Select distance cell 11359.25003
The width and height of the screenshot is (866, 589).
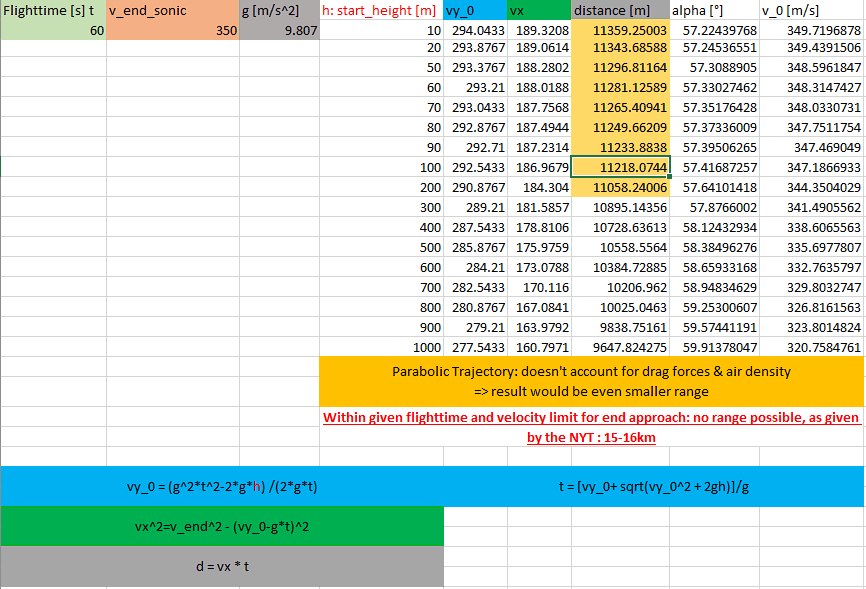(x=621, y=30)
